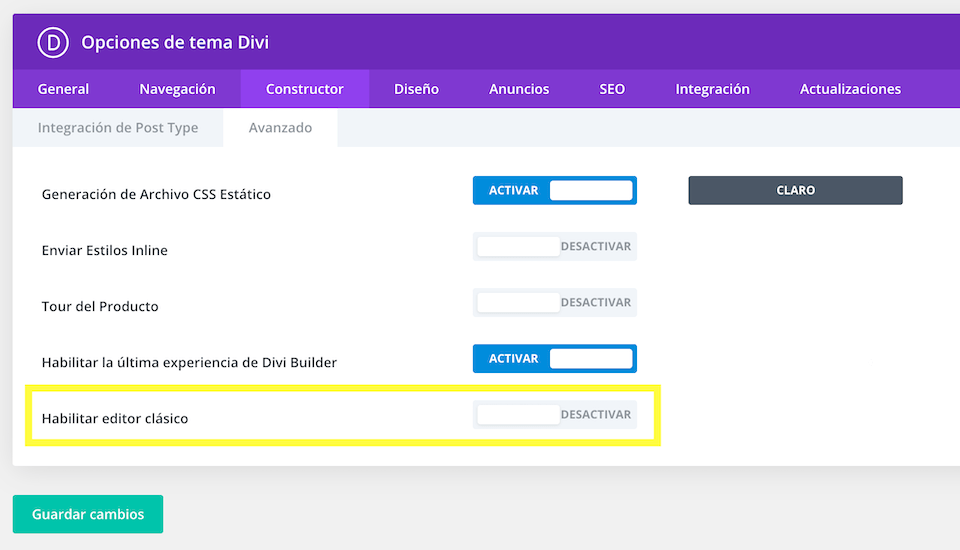Toggle Habilitar la última experiencia de Divi Builder

click(x=555, y=358)
